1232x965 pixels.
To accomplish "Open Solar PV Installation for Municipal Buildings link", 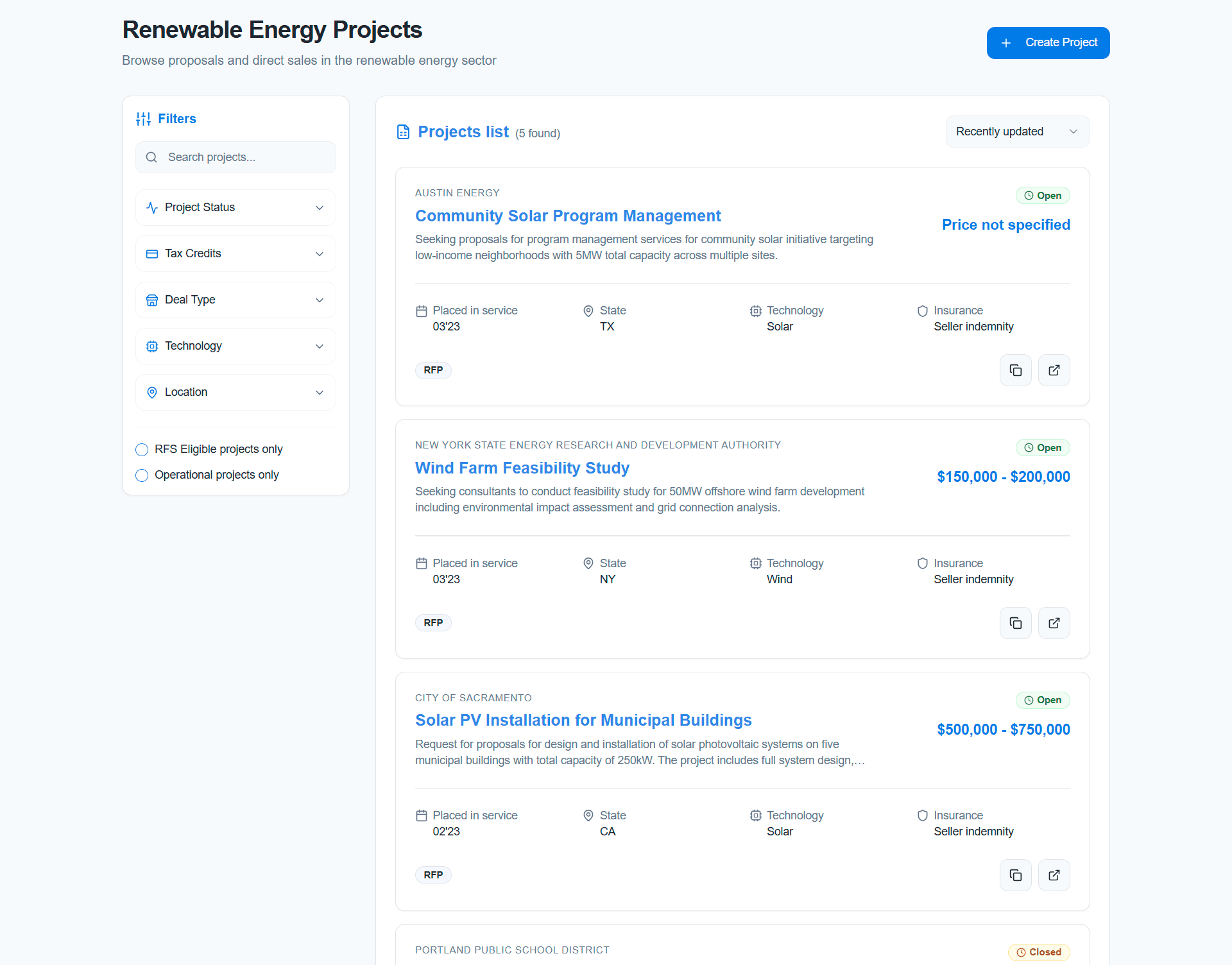I will [x=583, y=720].
